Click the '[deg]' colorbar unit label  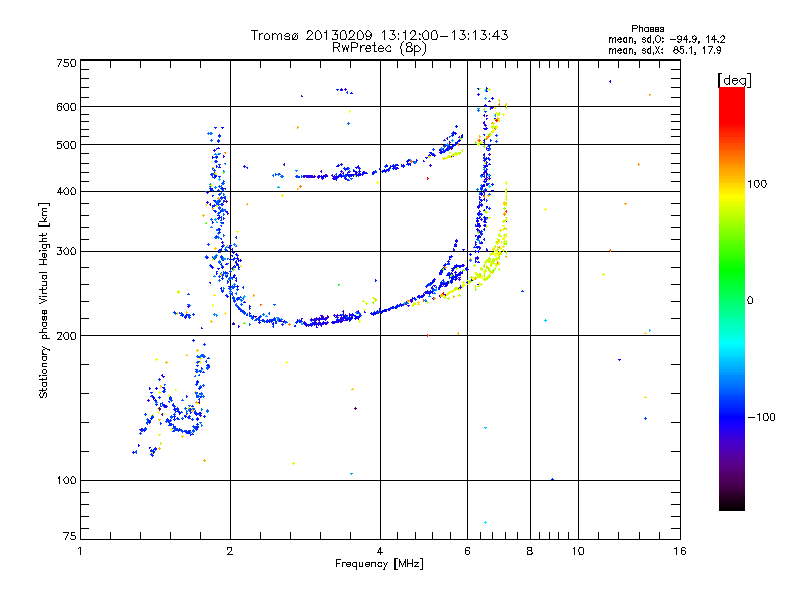[734, 80]
